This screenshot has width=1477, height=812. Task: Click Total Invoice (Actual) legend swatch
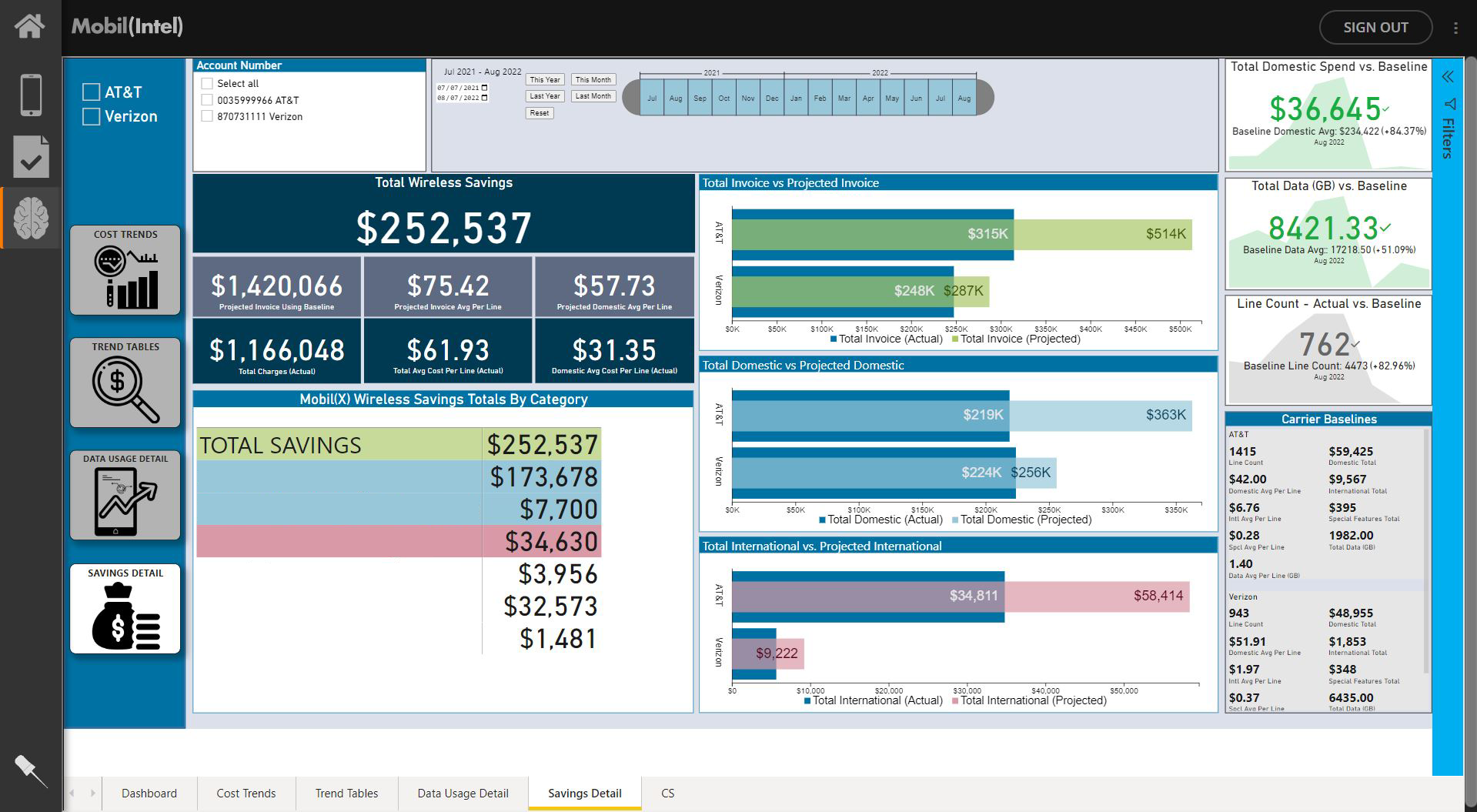coord(834,339)
